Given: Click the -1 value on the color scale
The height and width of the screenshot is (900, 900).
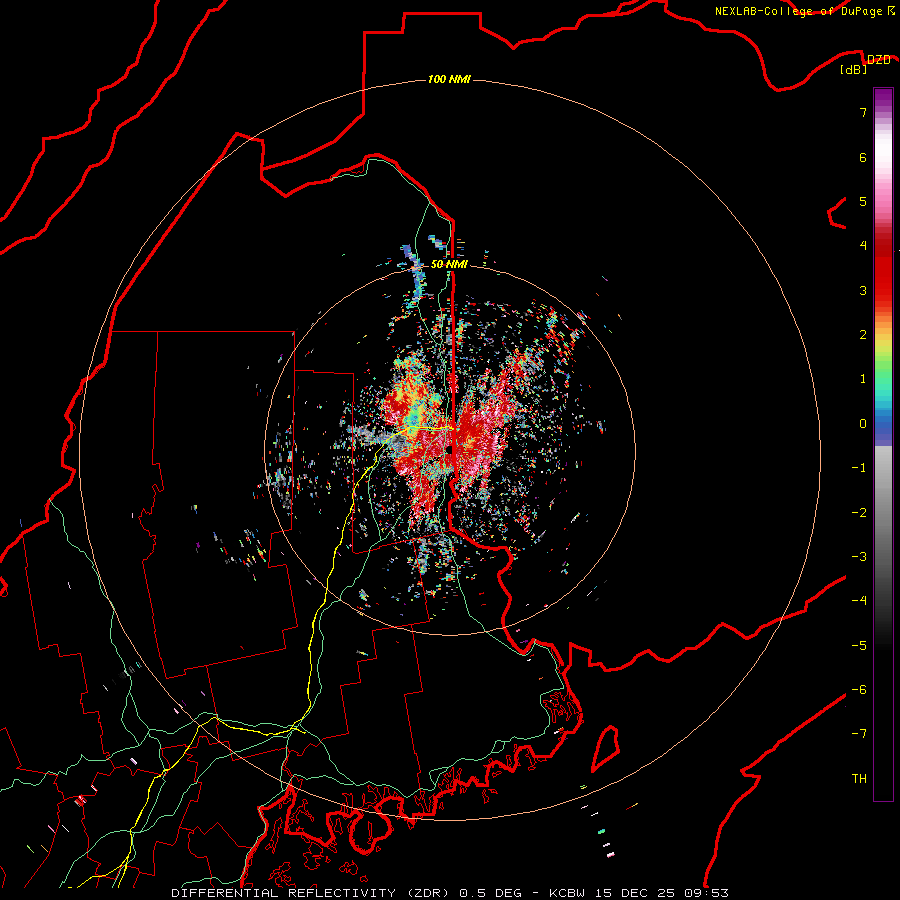Looking at the screenshot, I should coord(859,468).
